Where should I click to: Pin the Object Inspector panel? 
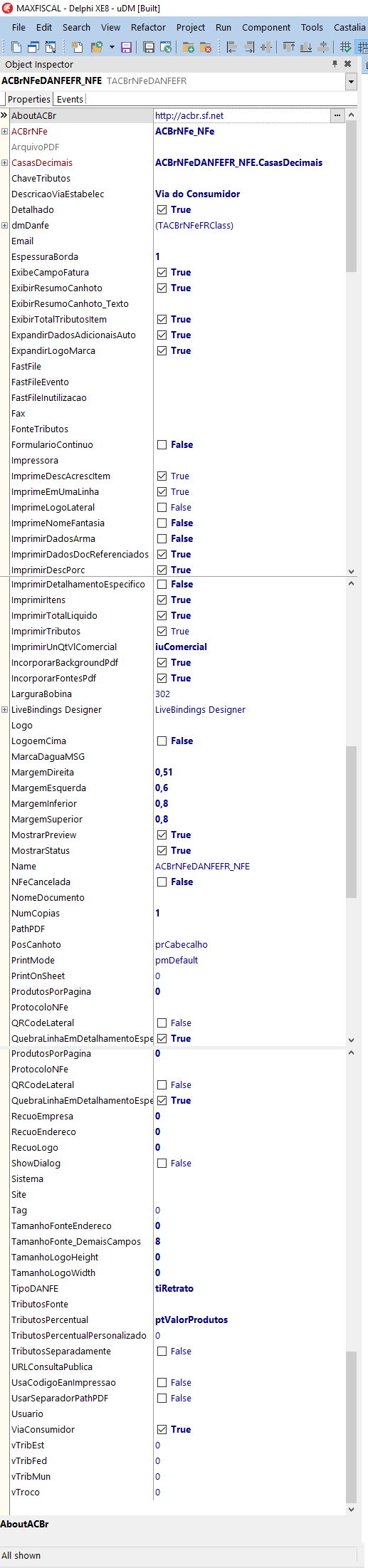tap(335, 64)
